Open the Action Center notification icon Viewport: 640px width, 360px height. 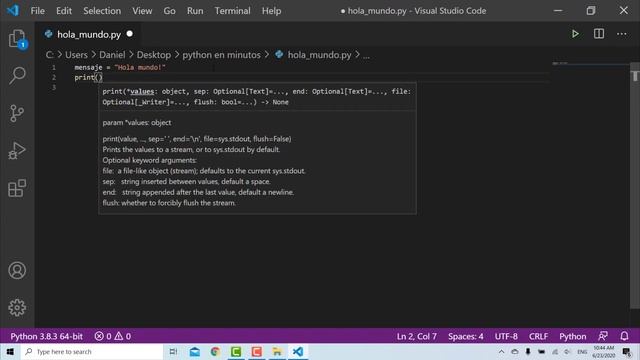tap(627, 351)
